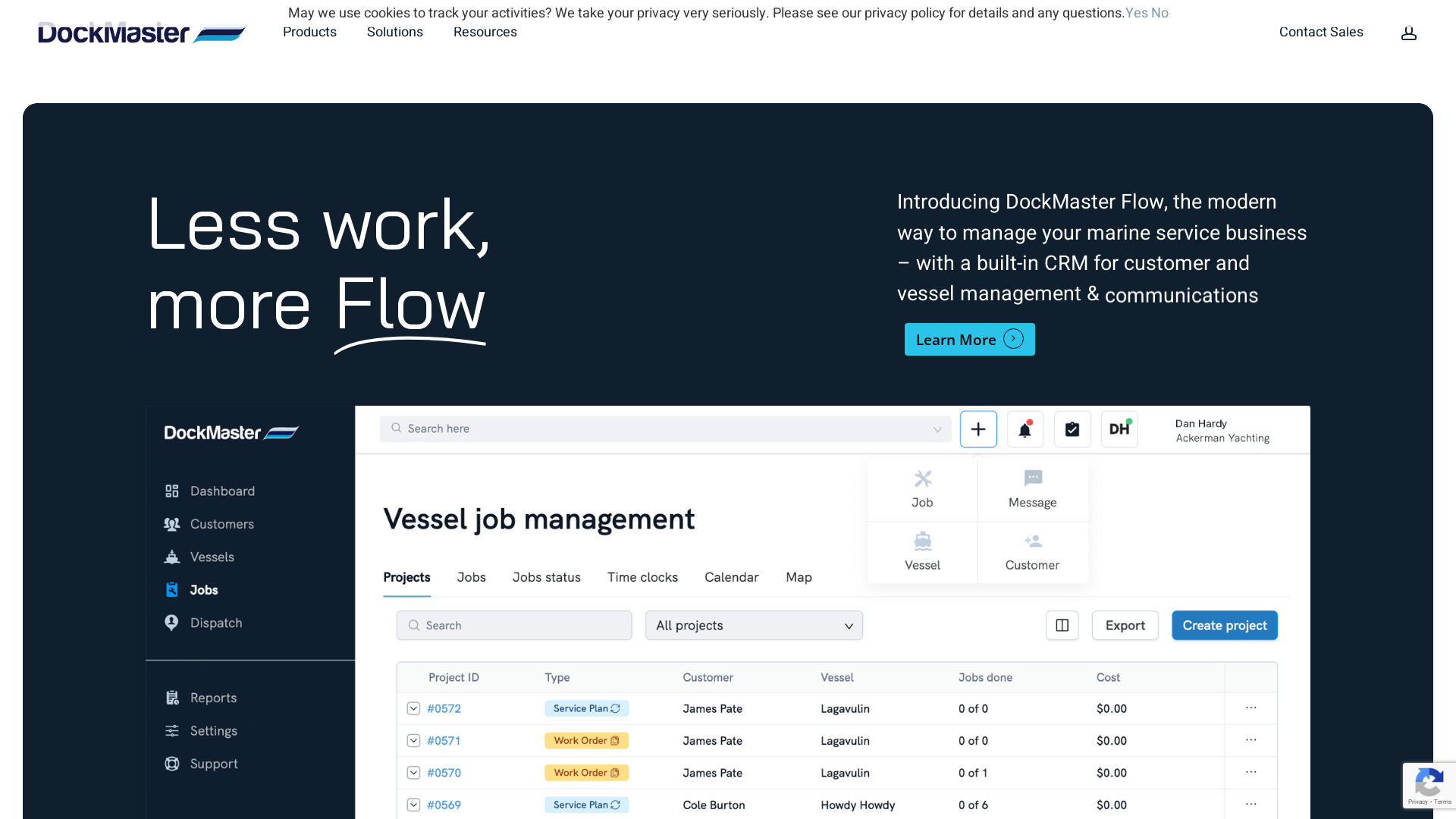Open the three-dot menu for project #0570

pos(1251,773)
